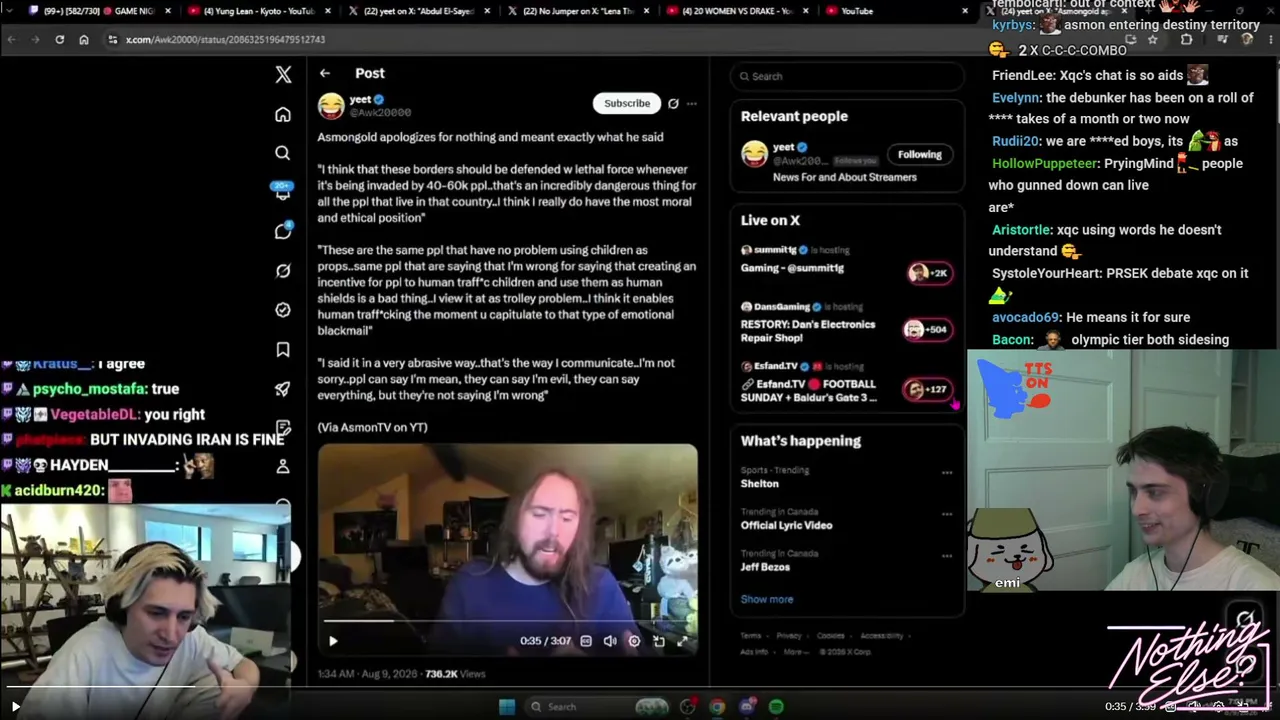Open Messages icon in sidebar

click(283, 231)
